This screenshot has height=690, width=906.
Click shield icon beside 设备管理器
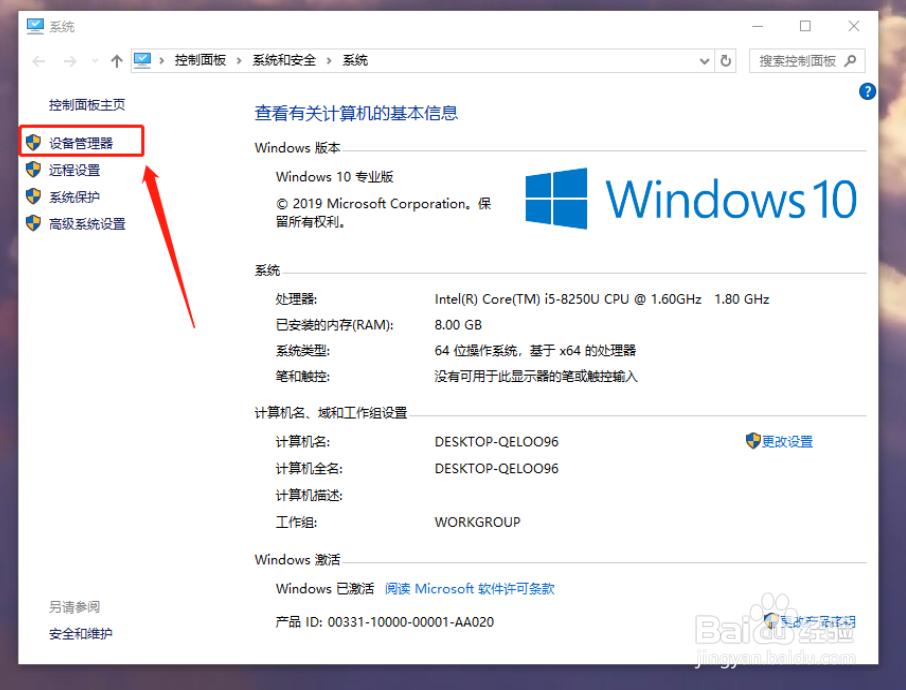tap(34, 142)
